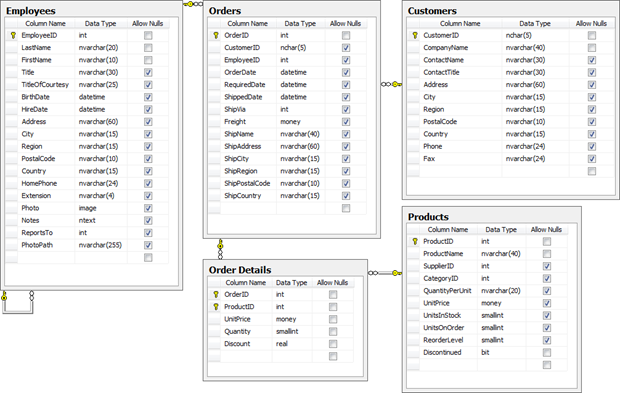
Task: Click the Order Details table title
Action: point(240,270)
